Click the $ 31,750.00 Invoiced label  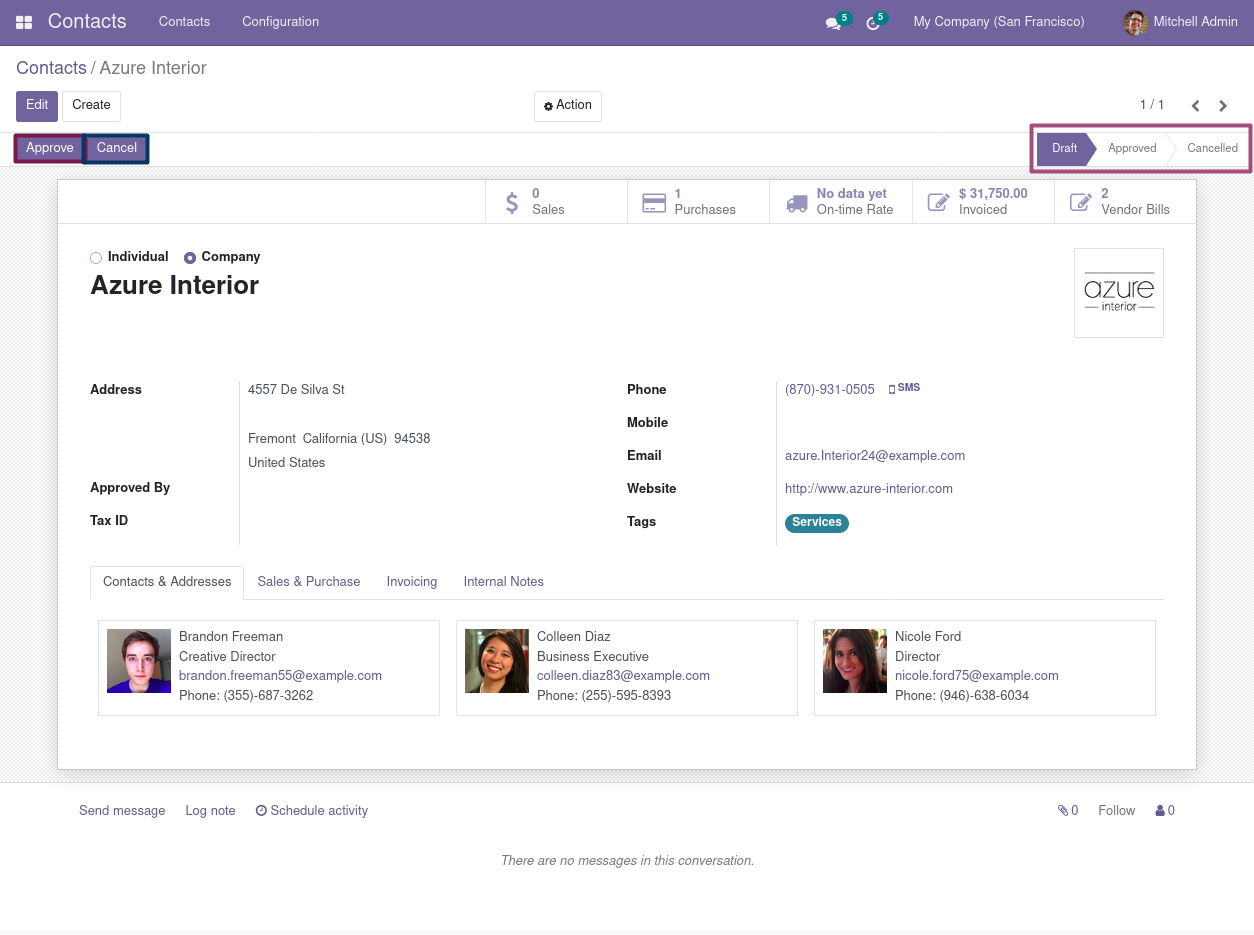click(993, 202)
